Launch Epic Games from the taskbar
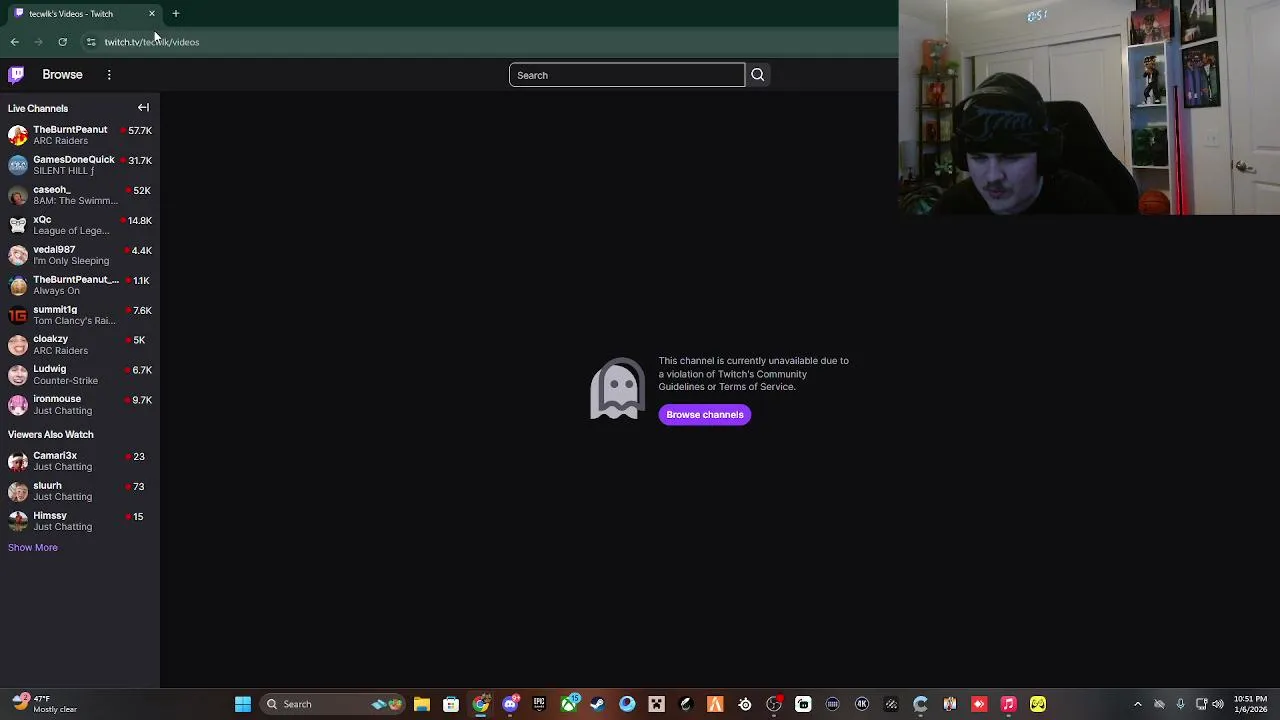Viewport: 1280px width, 720px height. tap(539, 704)
